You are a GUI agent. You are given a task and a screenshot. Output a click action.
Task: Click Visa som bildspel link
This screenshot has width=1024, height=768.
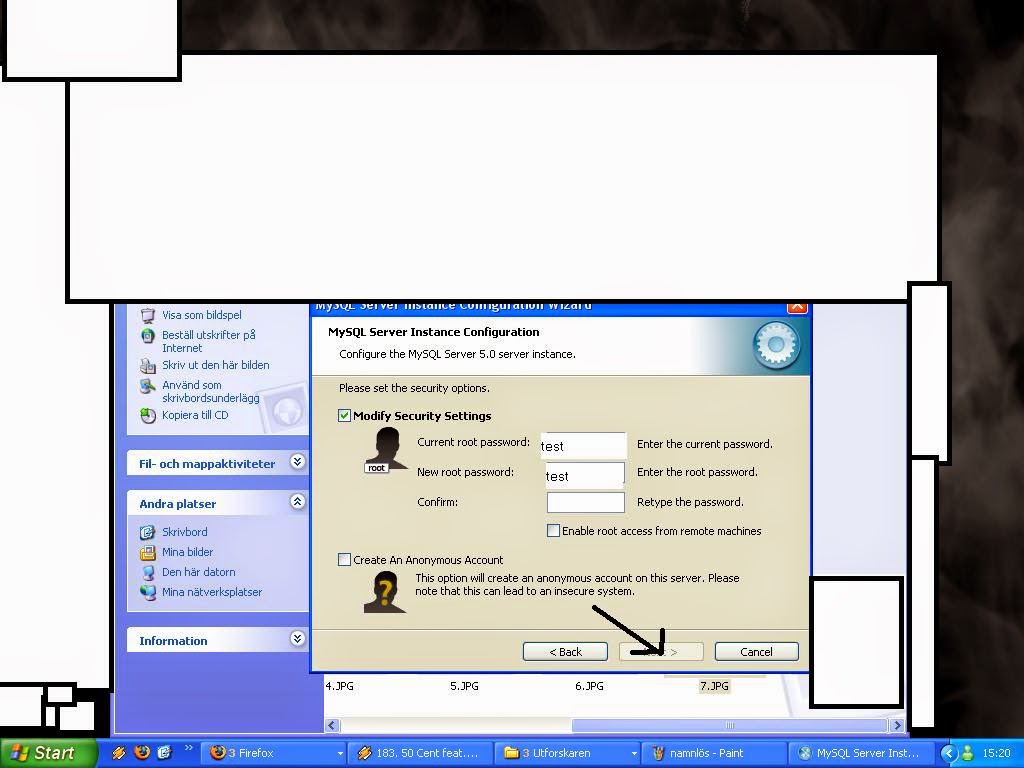[x=202, y=315]
